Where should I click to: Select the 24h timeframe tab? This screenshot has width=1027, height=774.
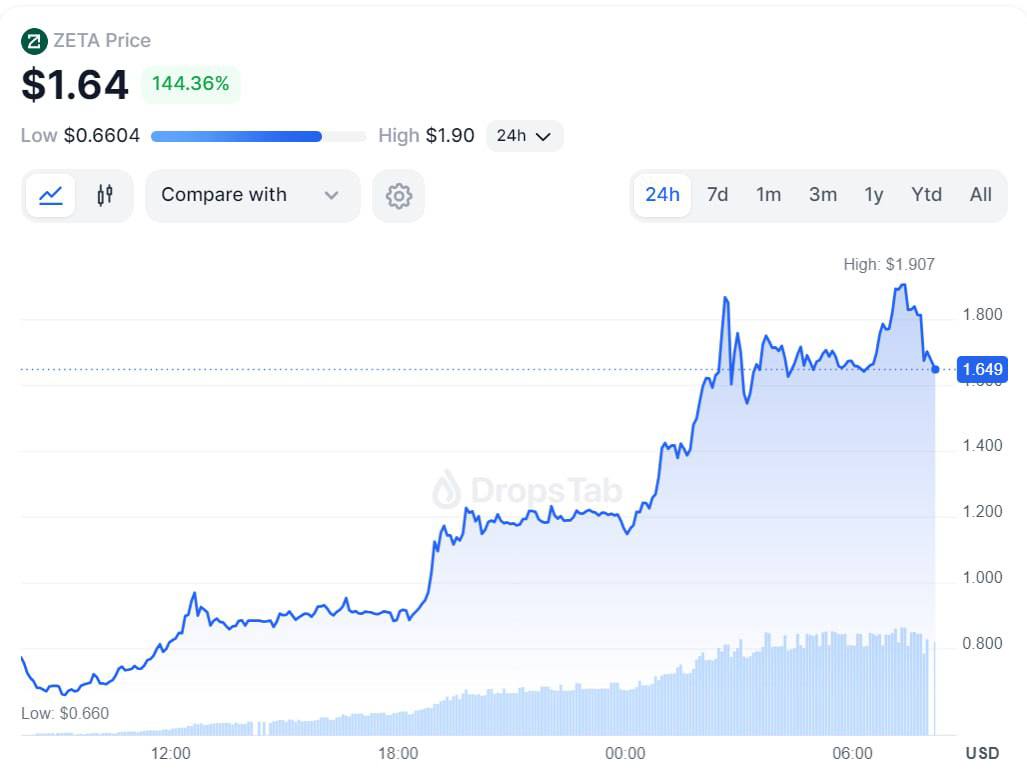[x=662, y=195]
